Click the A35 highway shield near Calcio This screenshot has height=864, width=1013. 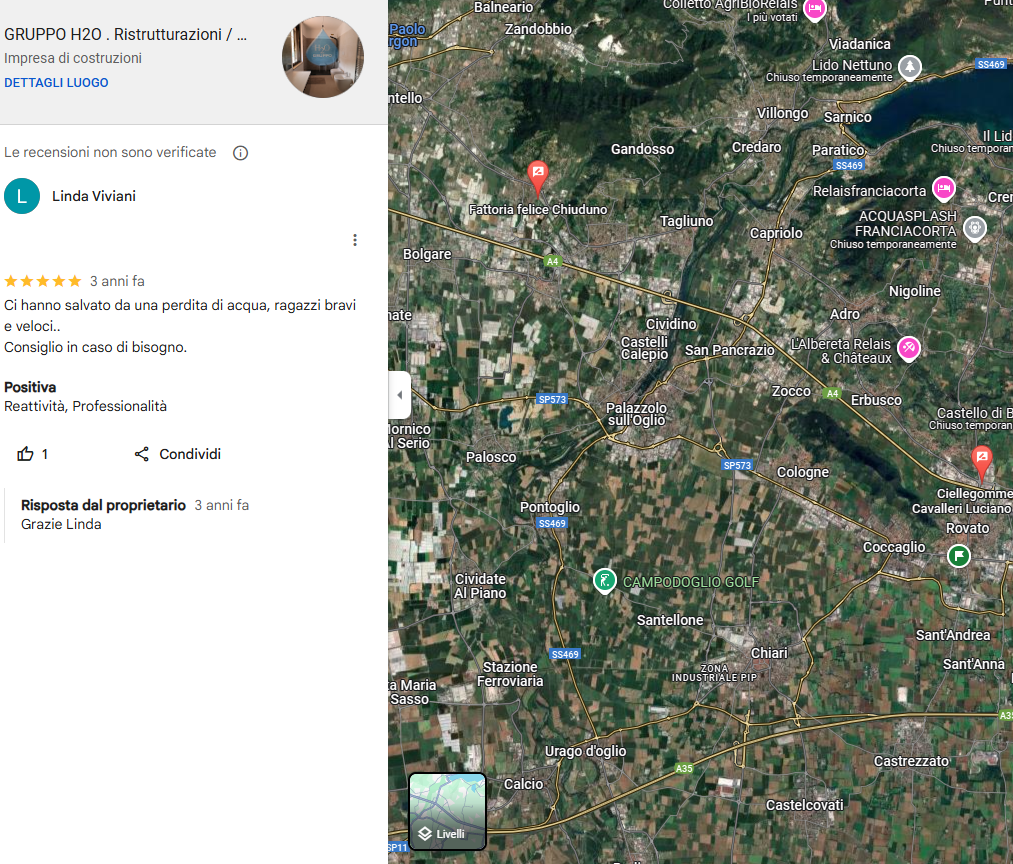pyautogui.click(x=684, y=768)
